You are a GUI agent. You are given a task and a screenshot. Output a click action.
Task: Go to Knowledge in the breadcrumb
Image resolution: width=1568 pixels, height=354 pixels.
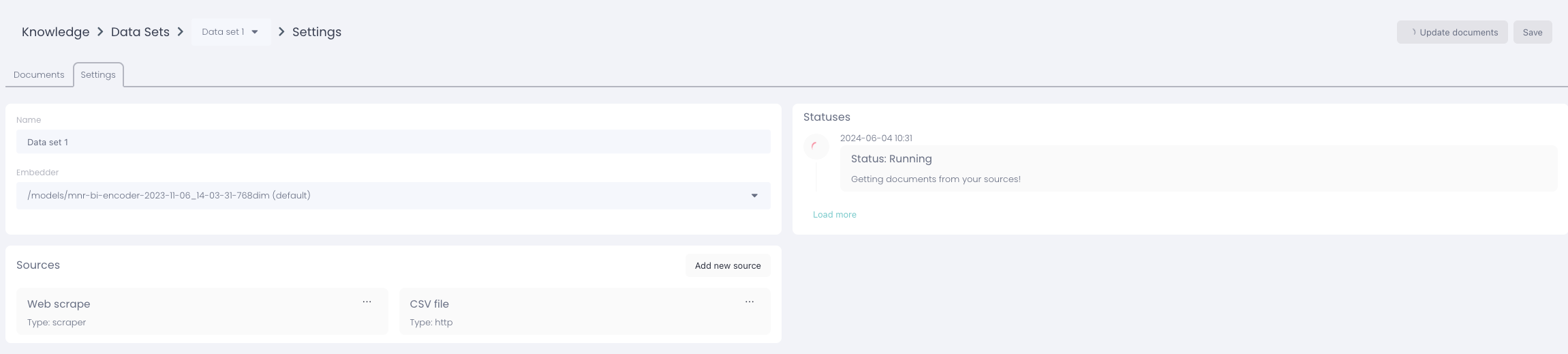[55, 32]
